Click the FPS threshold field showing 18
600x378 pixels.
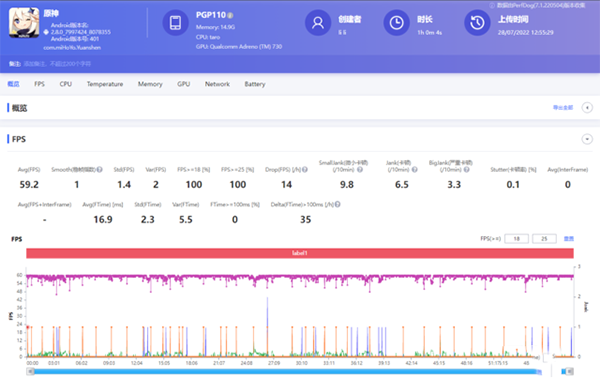pos(517,239)
